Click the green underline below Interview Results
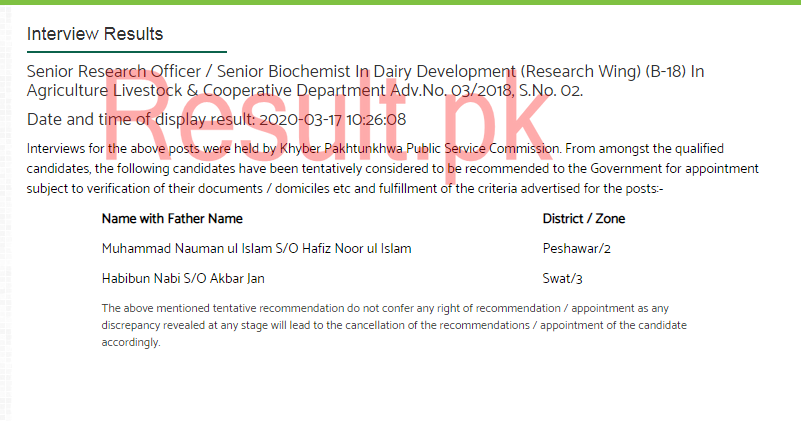This screenshot has height=421, width=801. [127, 52]
